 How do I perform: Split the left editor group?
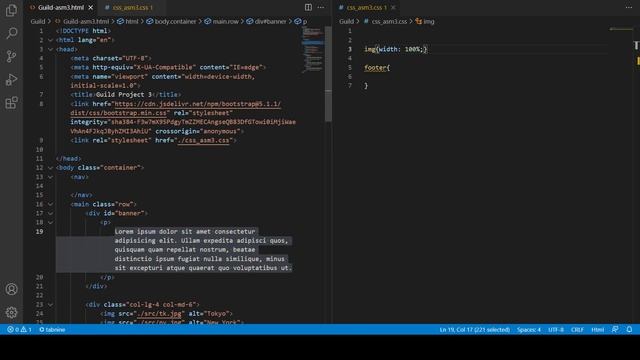(x=308, y=7)
